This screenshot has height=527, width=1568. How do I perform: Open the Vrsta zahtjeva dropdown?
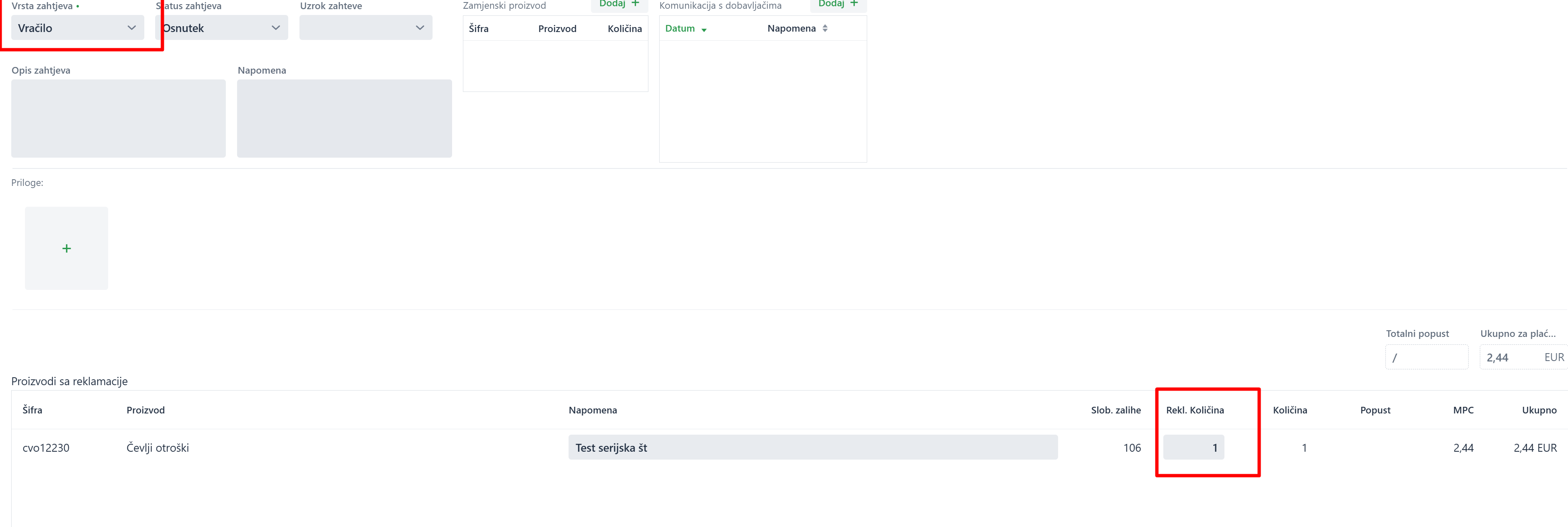(x=77, y=28)
